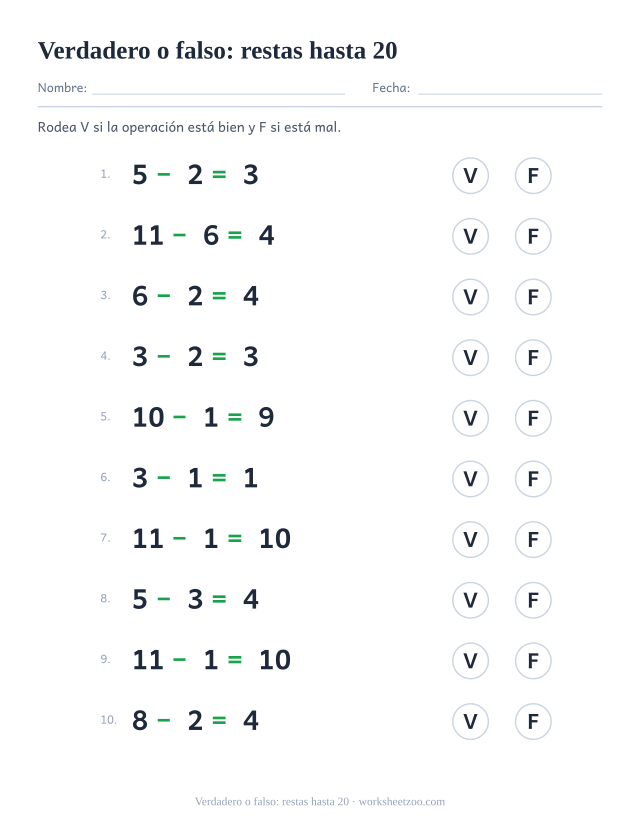
Task: Click the worksheetzoo.com footer text
Action: coord(402,802)
